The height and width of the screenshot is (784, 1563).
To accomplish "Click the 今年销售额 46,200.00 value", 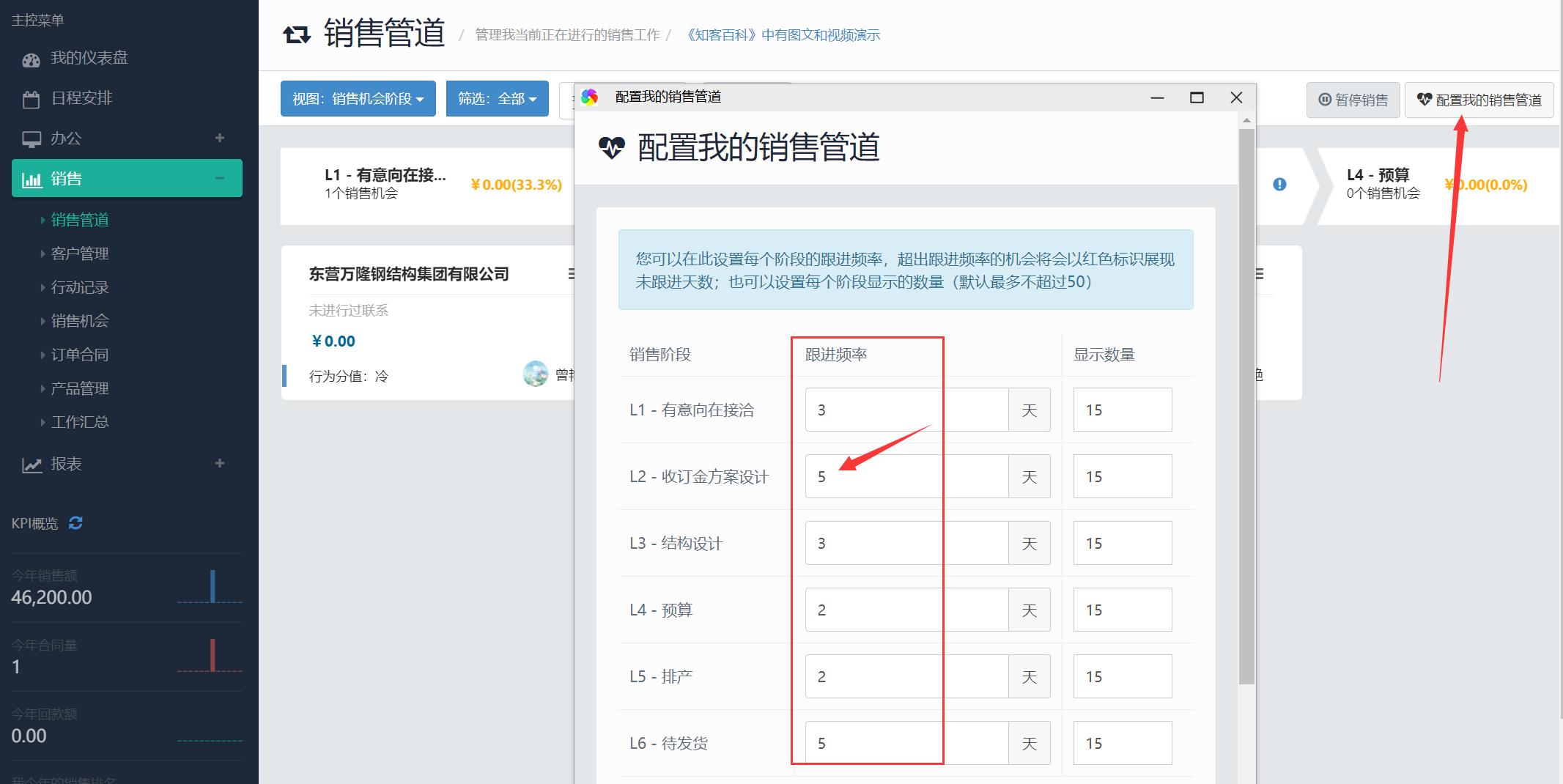I will (51, 597).
